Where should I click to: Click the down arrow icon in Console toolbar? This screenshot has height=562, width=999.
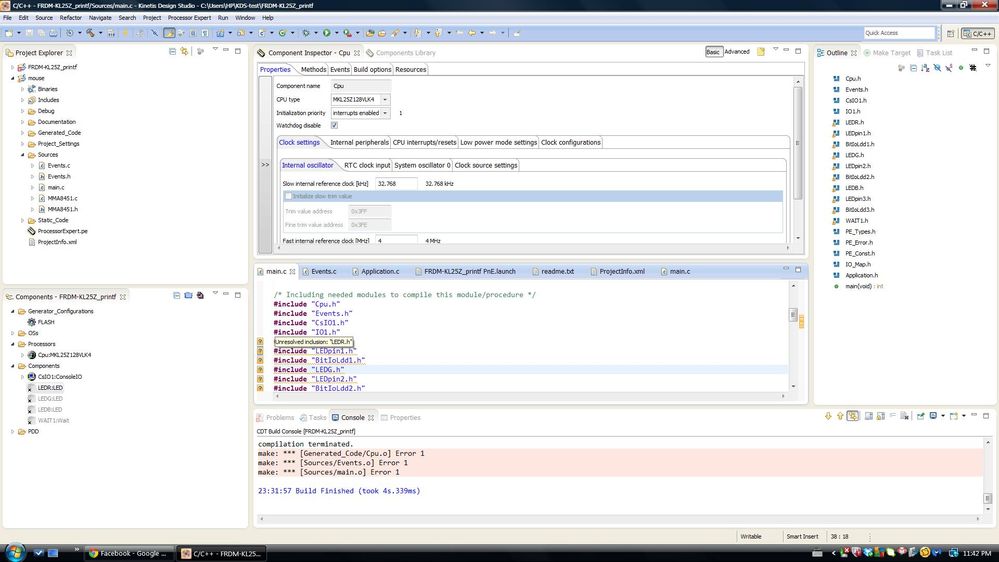coord(828,416)
